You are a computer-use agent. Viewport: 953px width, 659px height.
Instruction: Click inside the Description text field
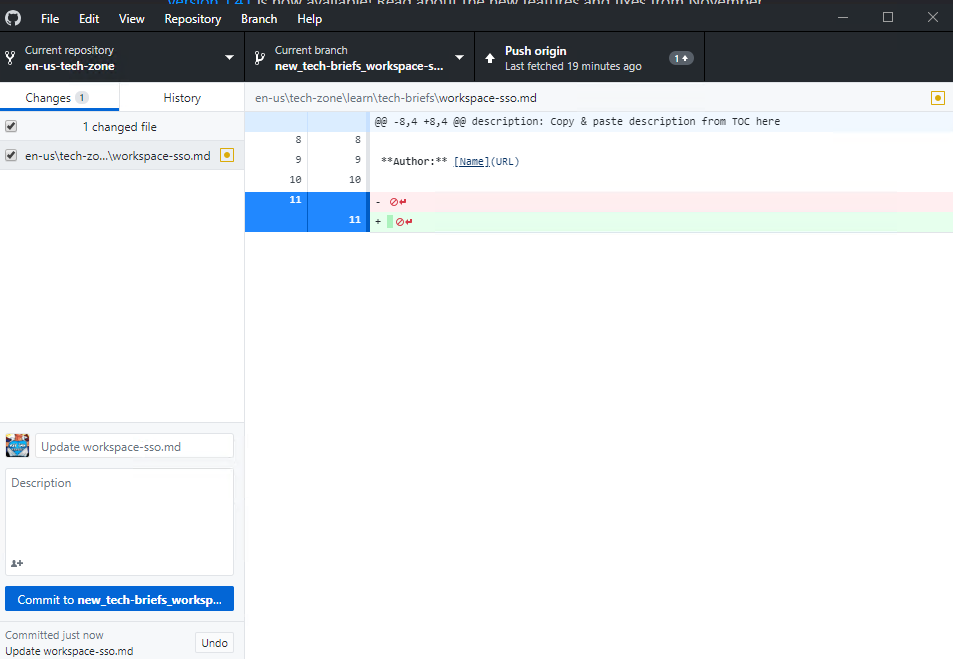[119, 510]
